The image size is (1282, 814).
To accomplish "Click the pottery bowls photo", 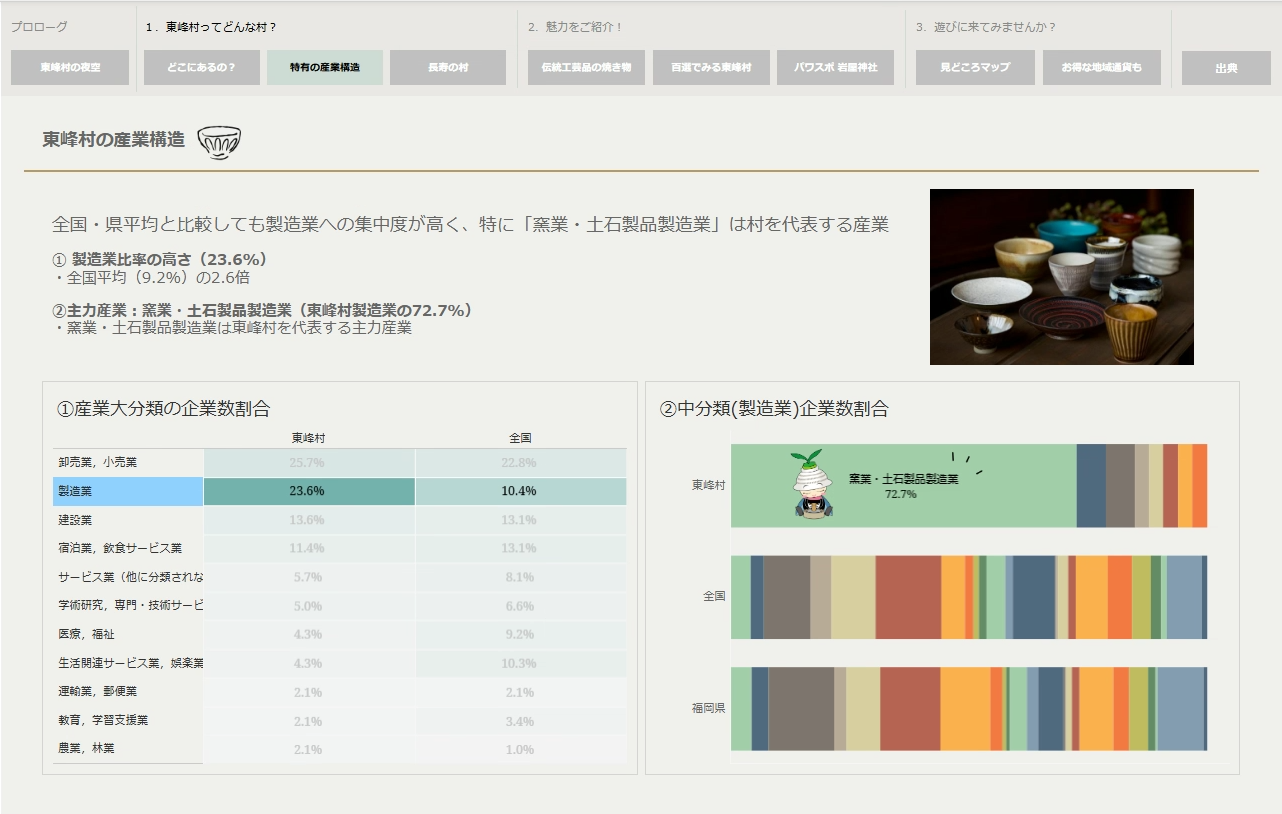I will coord(1061,277).
